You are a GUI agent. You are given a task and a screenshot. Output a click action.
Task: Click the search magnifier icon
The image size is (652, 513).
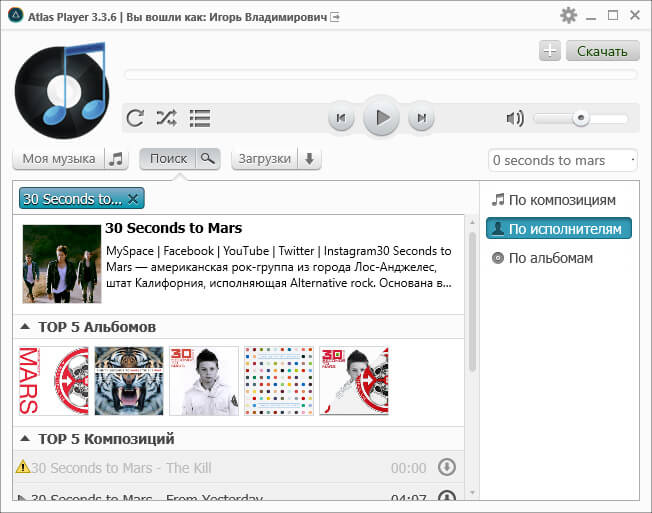click(208, 159)
